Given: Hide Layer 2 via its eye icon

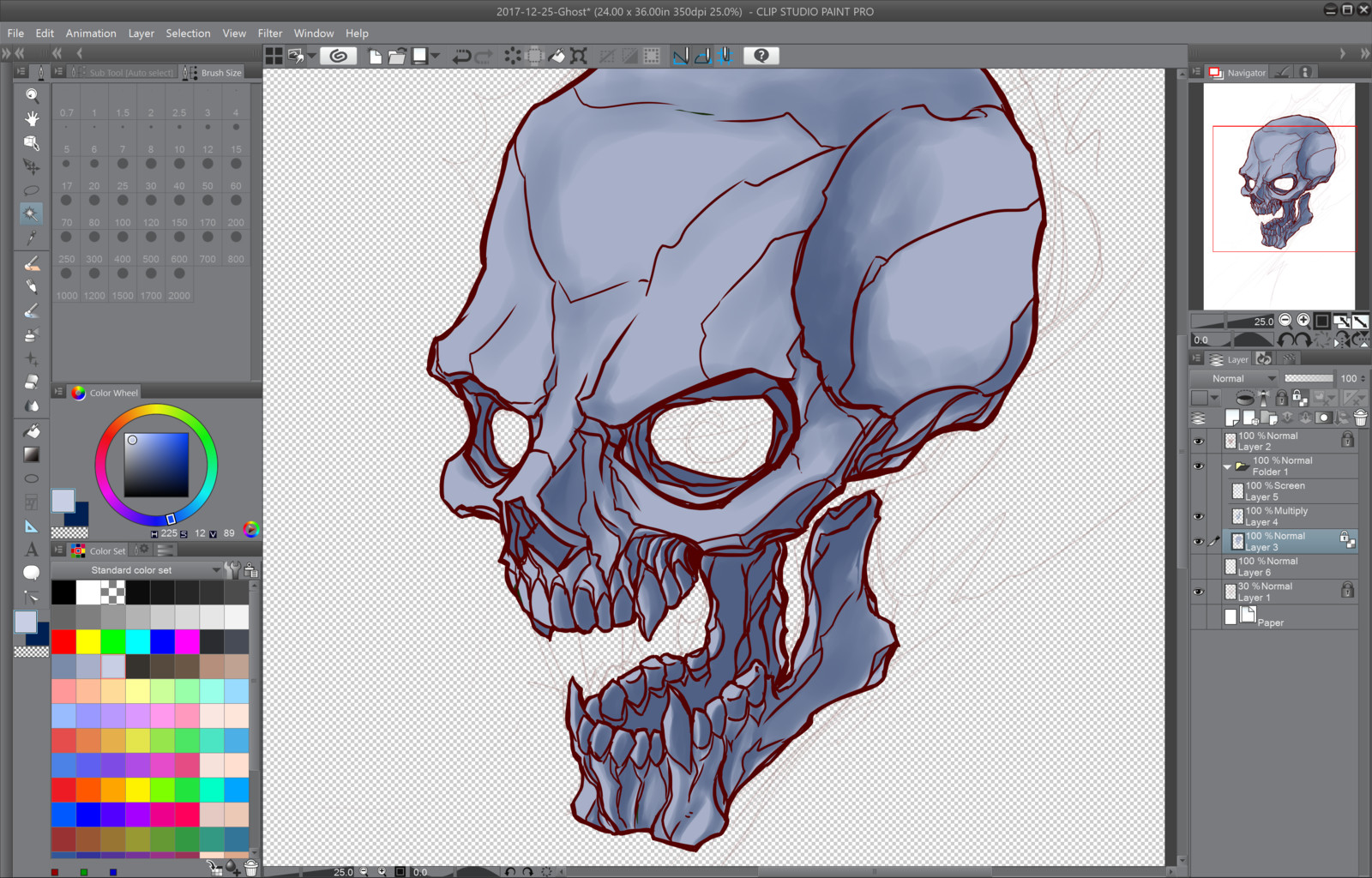Looking at the screenshot, I should [1199, 442].
